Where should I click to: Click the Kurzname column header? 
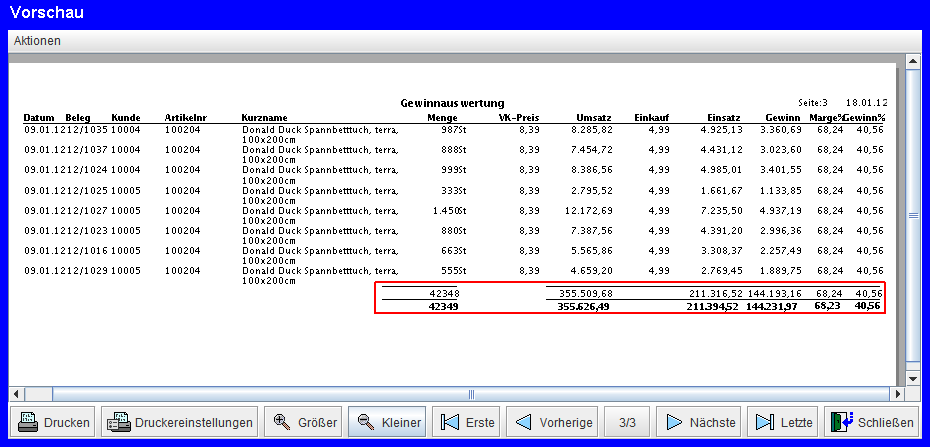264,117
